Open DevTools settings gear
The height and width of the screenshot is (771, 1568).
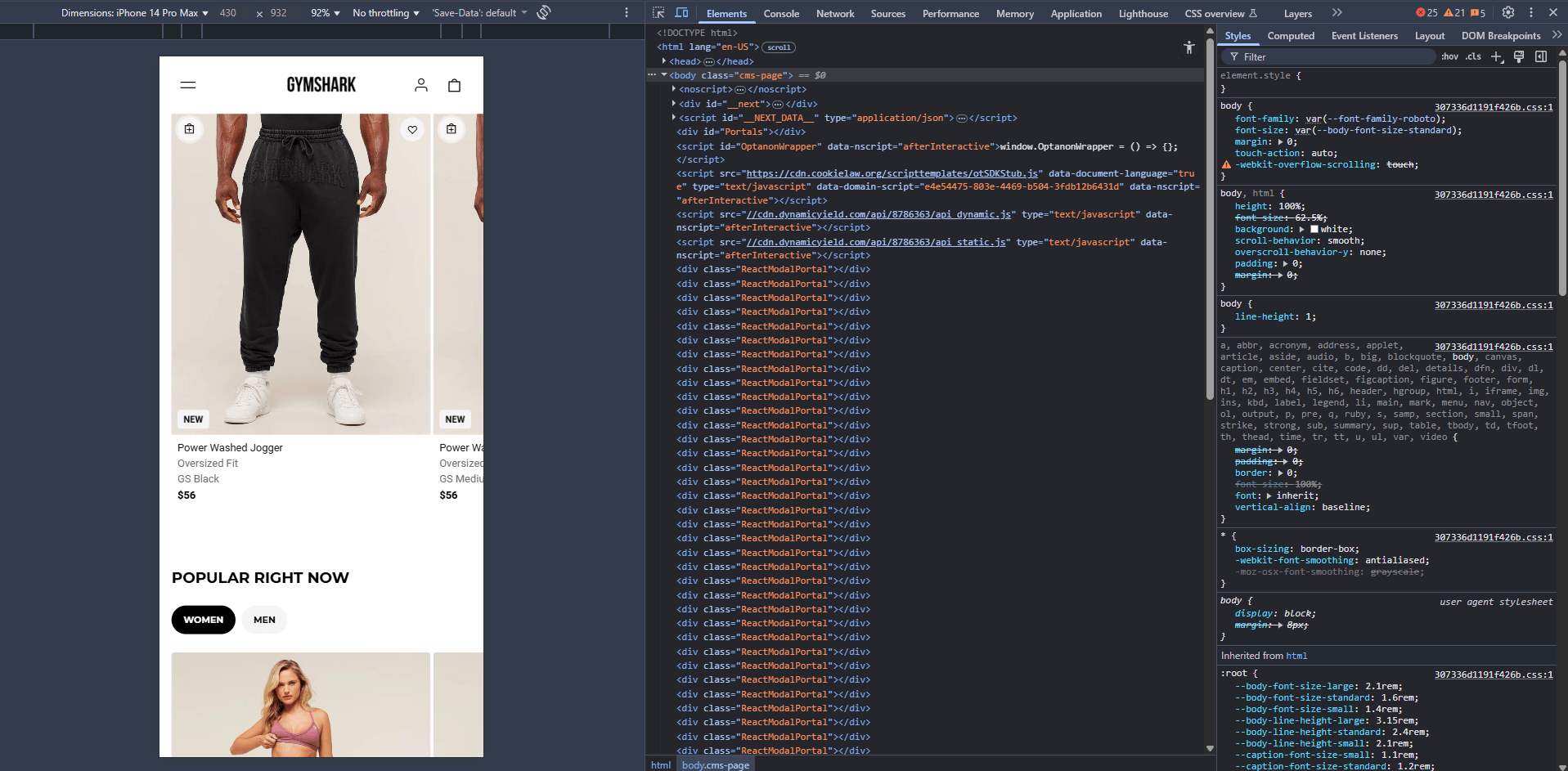pyautogui.click(x=1508, y=13)
